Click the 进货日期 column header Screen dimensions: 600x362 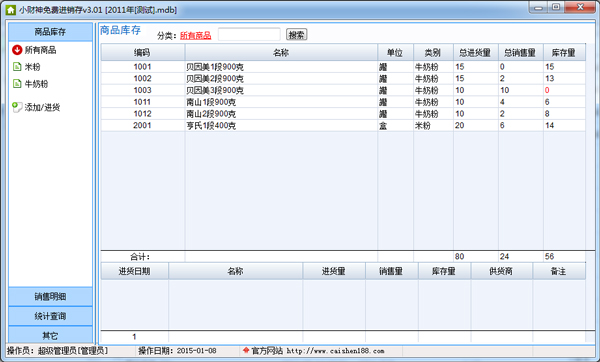coord(134,271)
